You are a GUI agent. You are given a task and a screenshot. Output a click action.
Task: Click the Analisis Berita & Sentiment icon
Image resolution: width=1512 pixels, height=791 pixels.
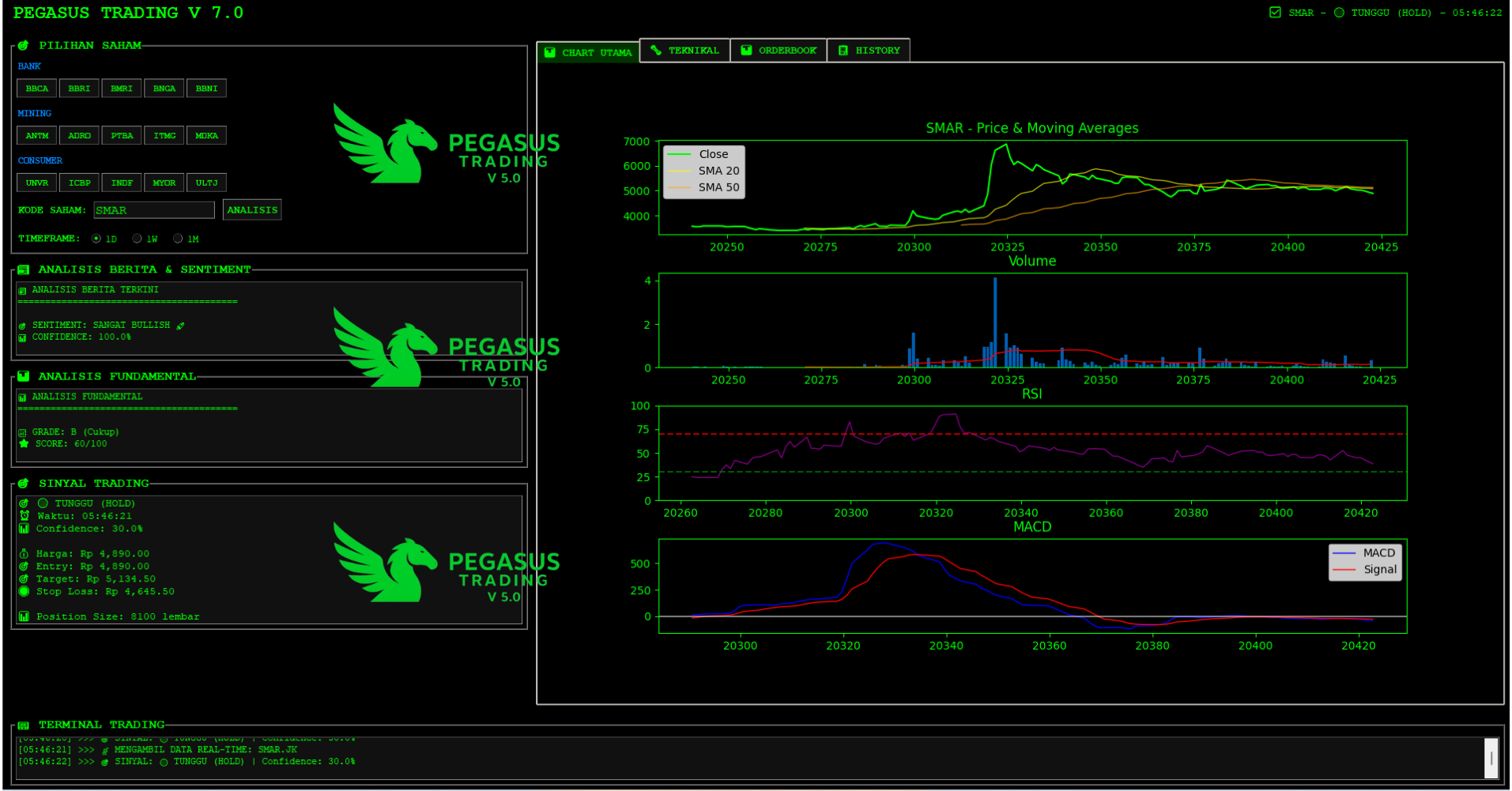coord(24,270)
